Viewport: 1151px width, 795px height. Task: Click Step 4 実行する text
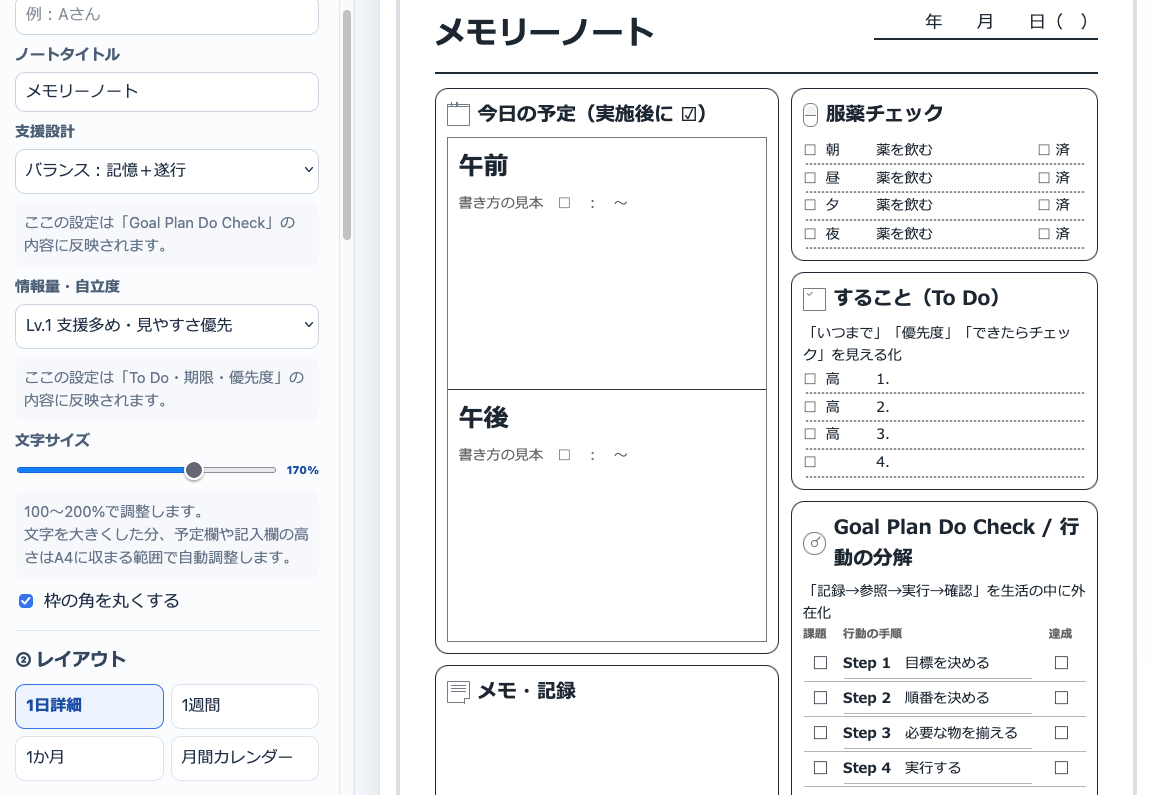tap(902, 768)
